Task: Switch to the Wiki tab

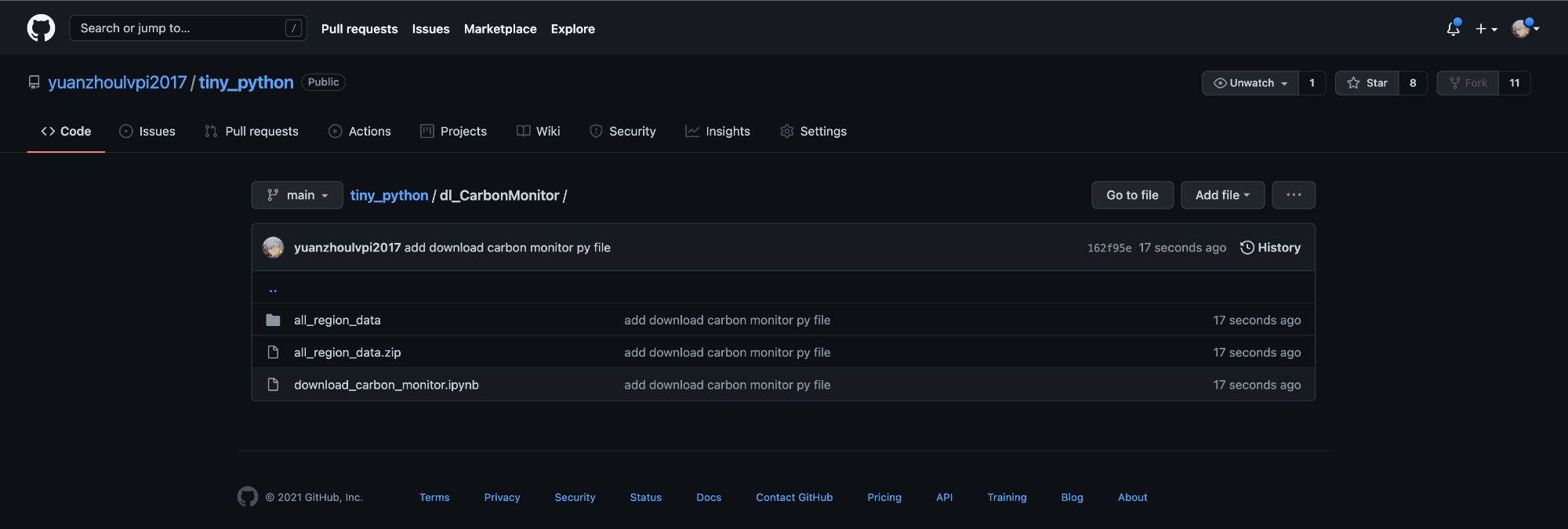Action: pyautogui.click(x=538, y=132)
